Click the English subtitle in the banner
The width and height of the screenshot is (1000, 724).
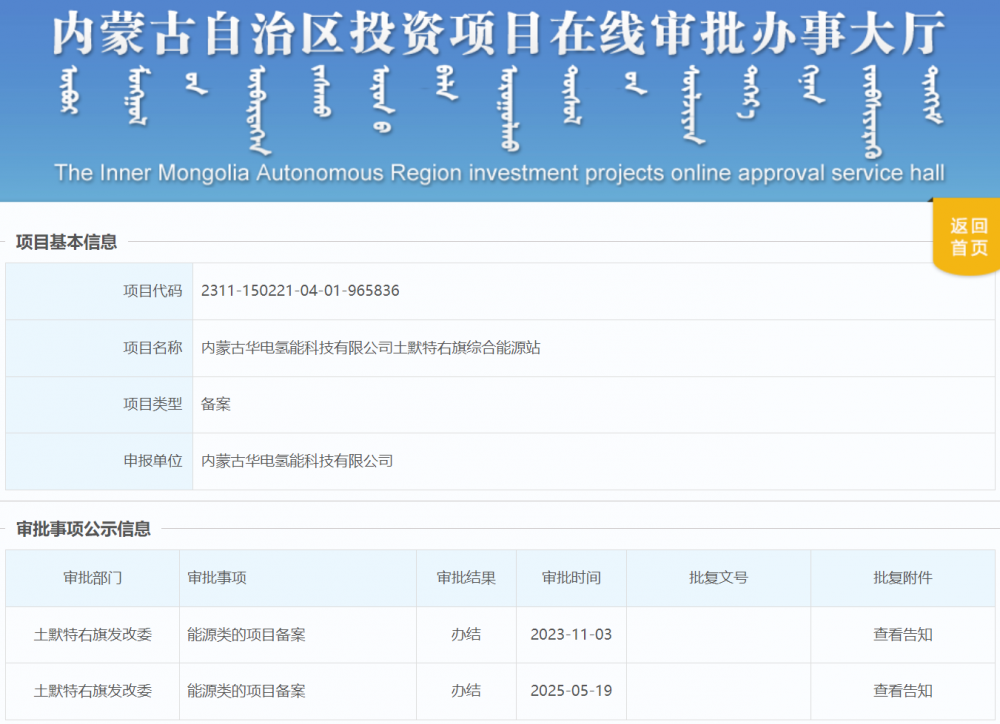(x=499, y=173)
